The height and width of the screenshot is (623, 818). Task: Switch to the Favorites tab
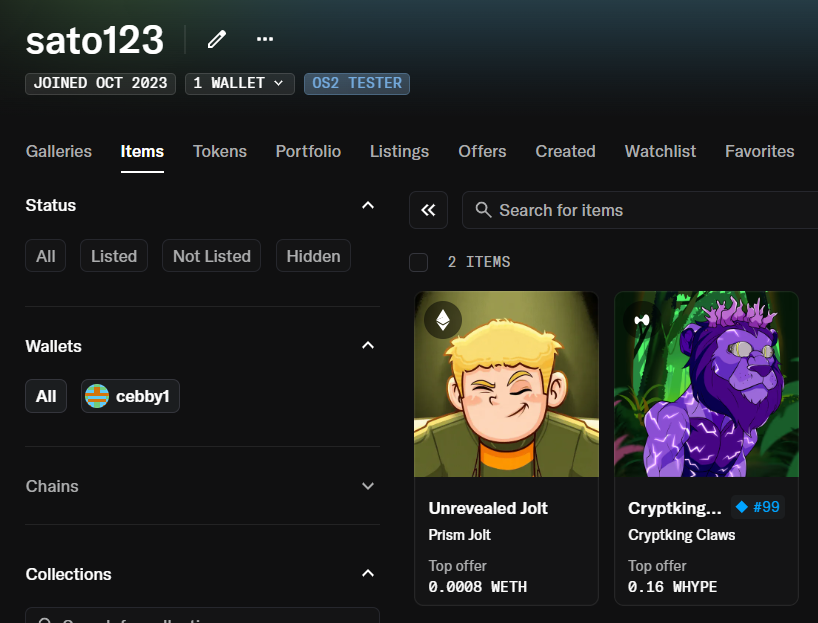pos(760,151)
